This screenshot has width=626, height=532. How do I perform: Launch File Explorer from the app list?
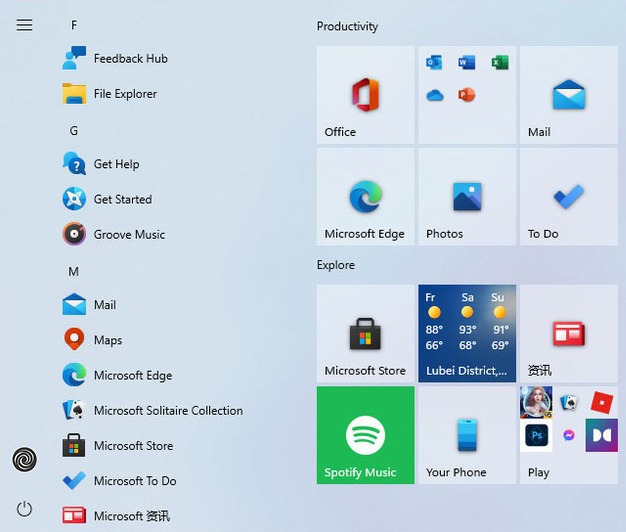[110, 93]
